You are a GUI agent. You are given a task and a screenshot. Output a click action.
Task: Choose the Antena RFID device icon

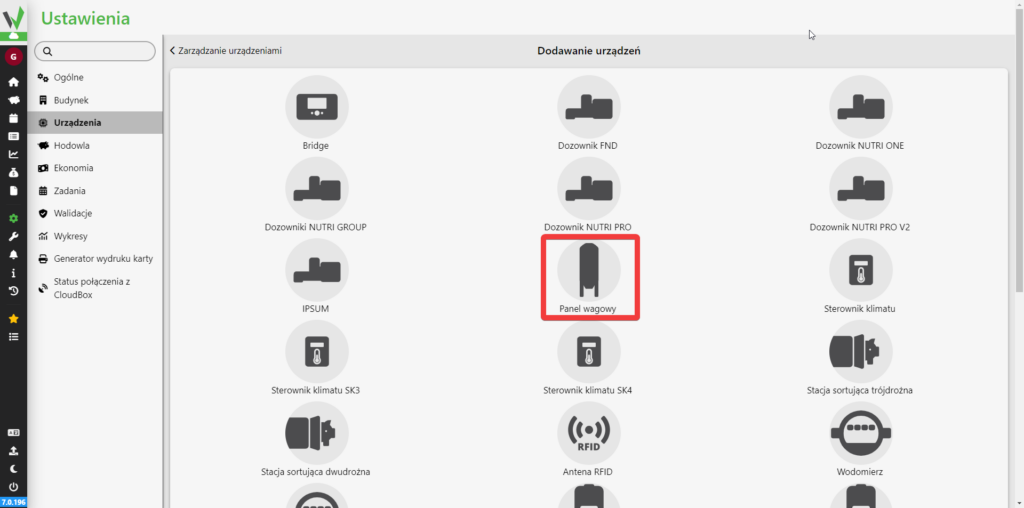(x=589, y=435)
